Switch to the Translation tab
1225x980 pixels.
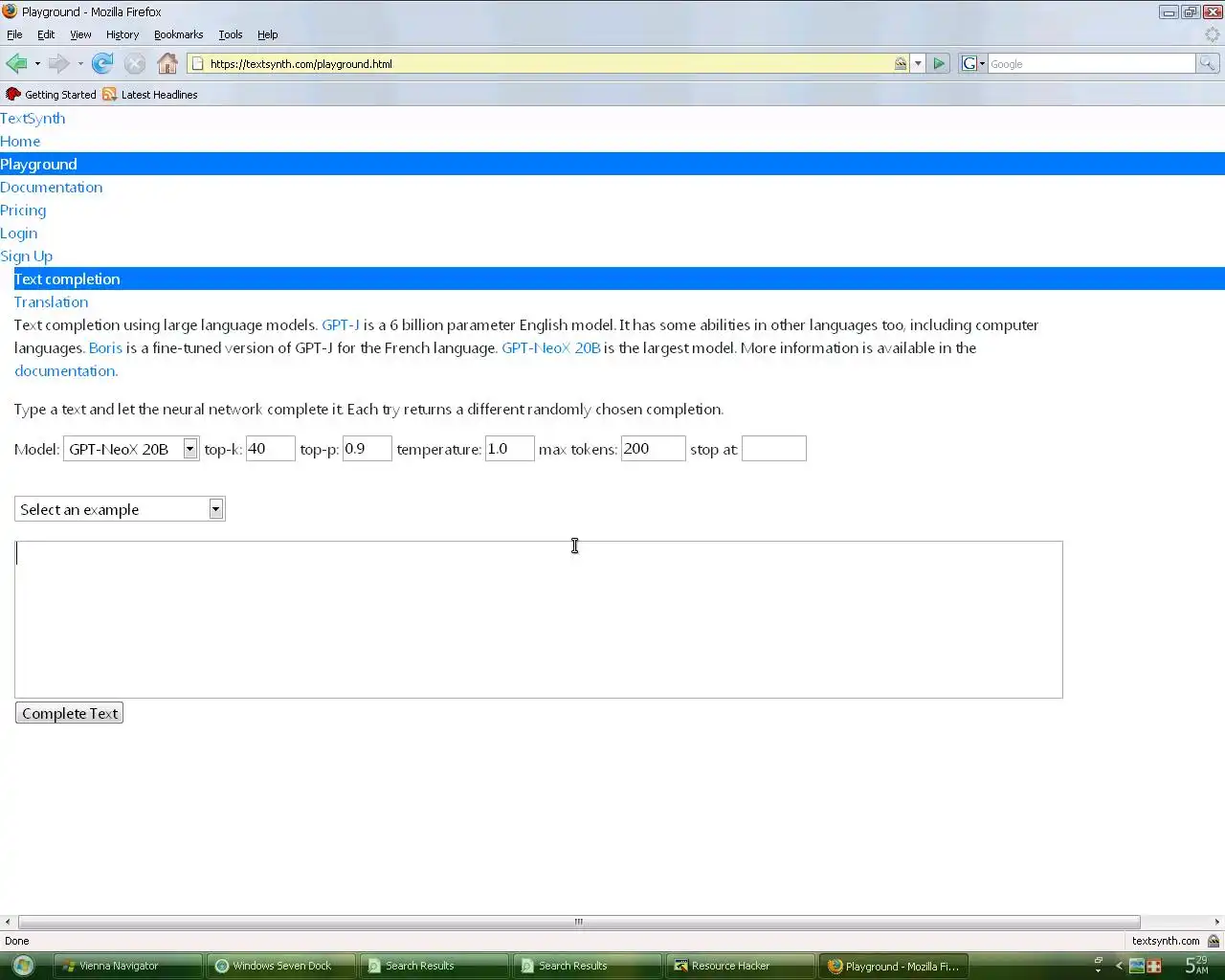(x=51, y=302)
